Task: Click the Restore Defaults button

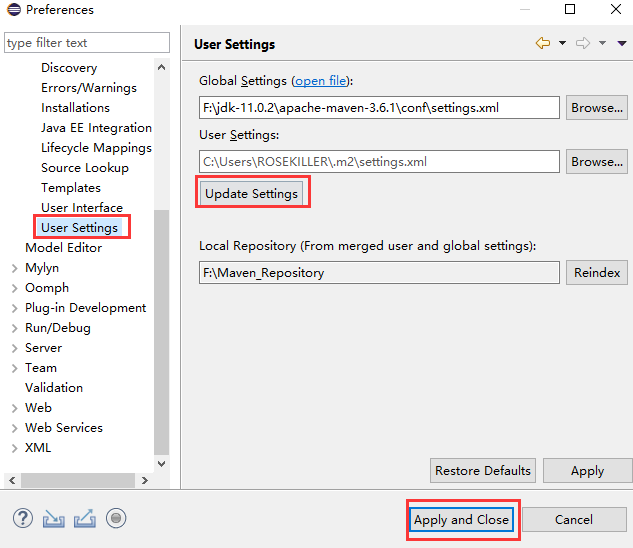Action: tap(483, 470)
